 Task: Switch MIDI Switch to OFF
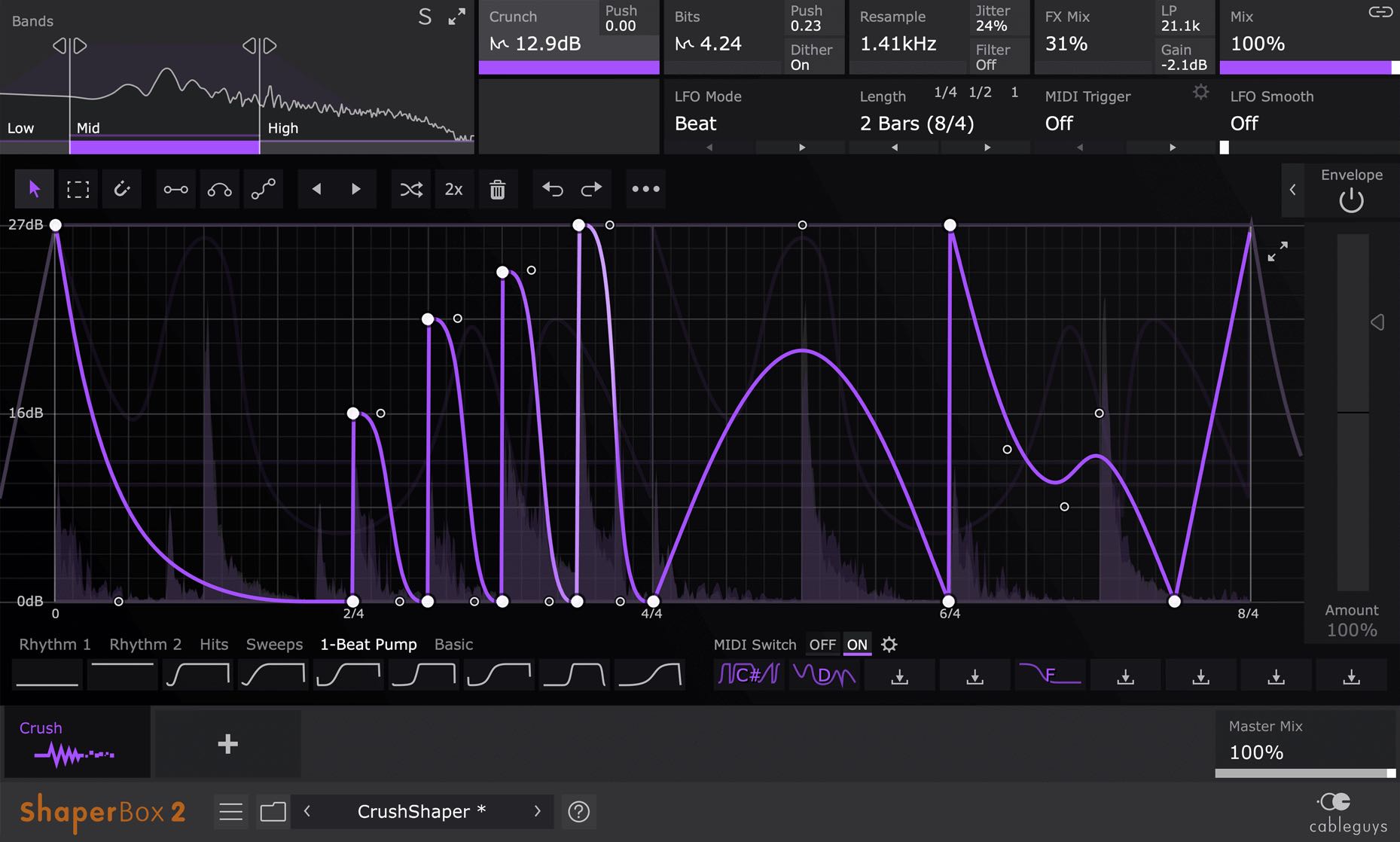point(822,645)
